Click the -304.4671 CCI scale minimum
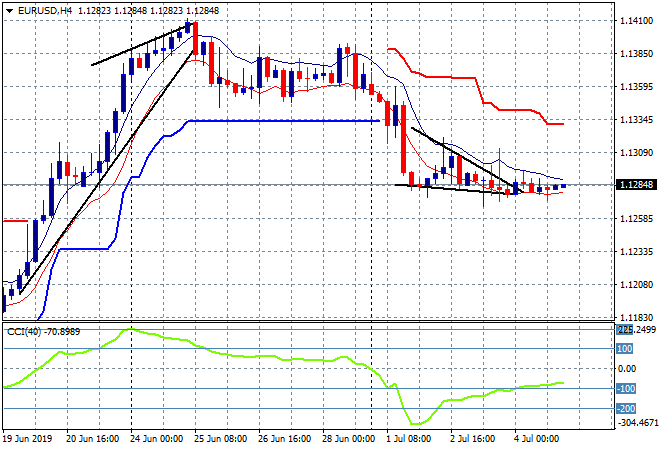The height and width of the screenshot is (450, 660). click(x=636, y=423)
